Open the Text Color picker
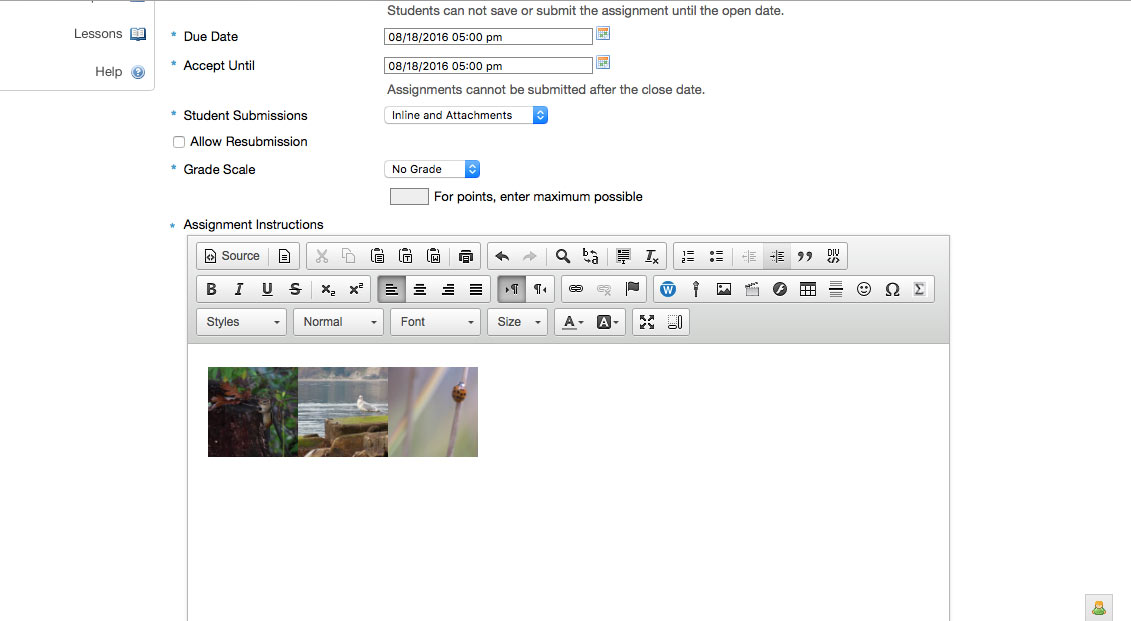Viewport: 1131px width, 621px height. (573, 322)
